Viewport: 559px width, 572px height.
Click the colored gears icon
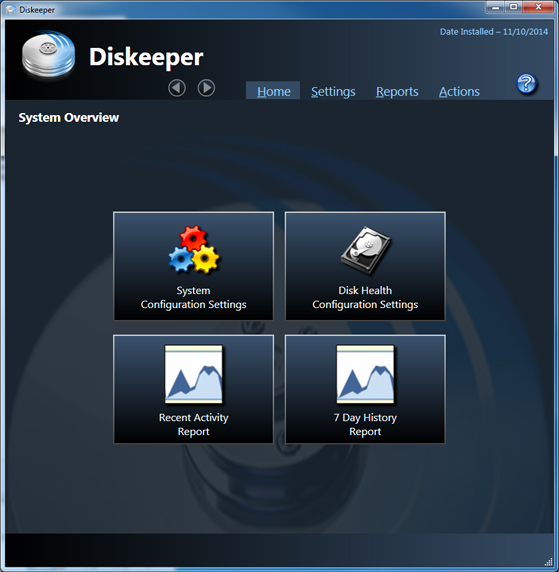pyautogui.click(x=194, y=250)
